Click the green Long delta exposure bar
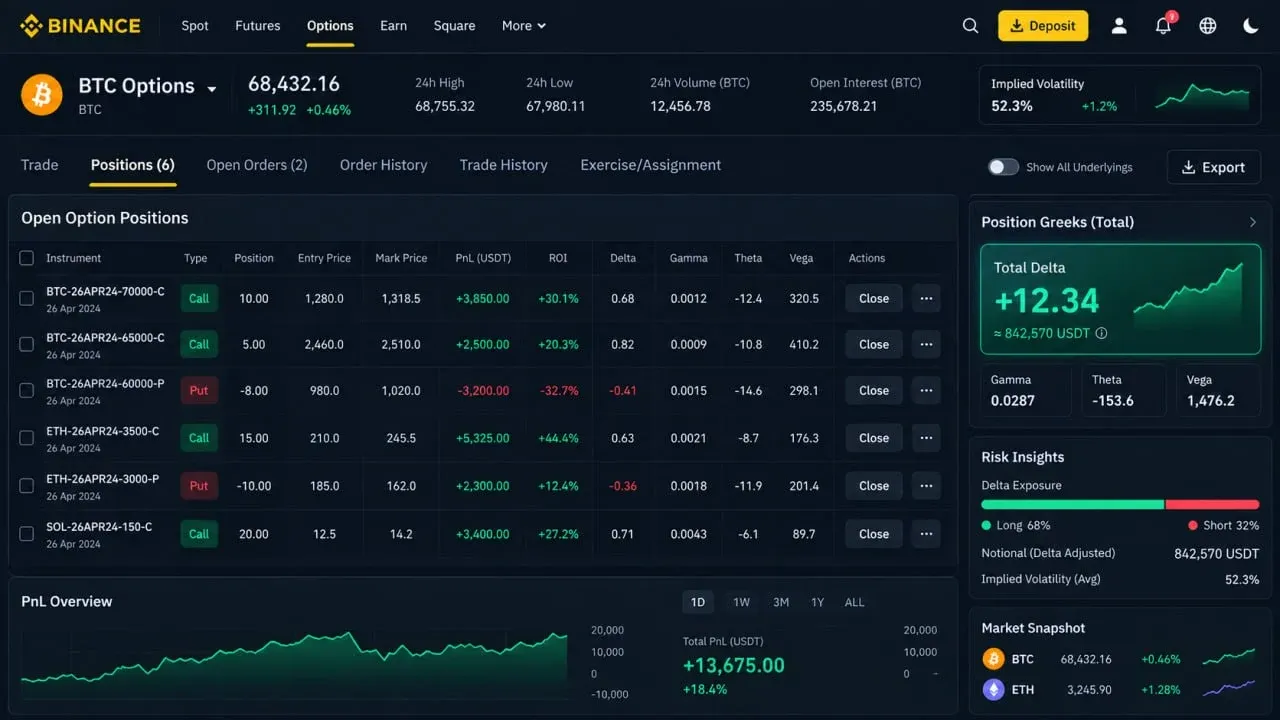This screenshot has width=1280, height=720. 1073,505
